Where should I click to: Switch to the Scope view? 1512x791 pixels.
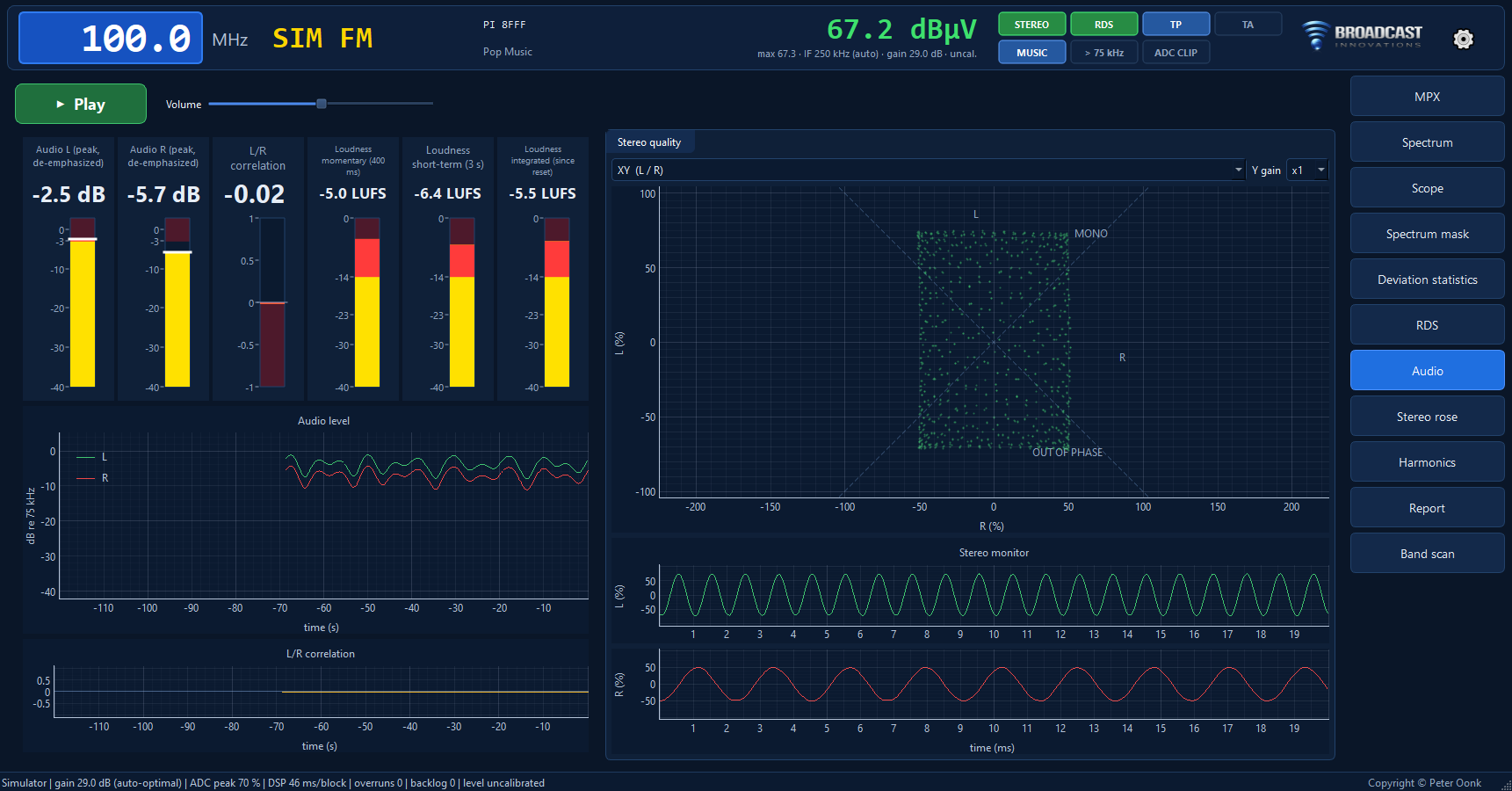[x=1427, y=188]
